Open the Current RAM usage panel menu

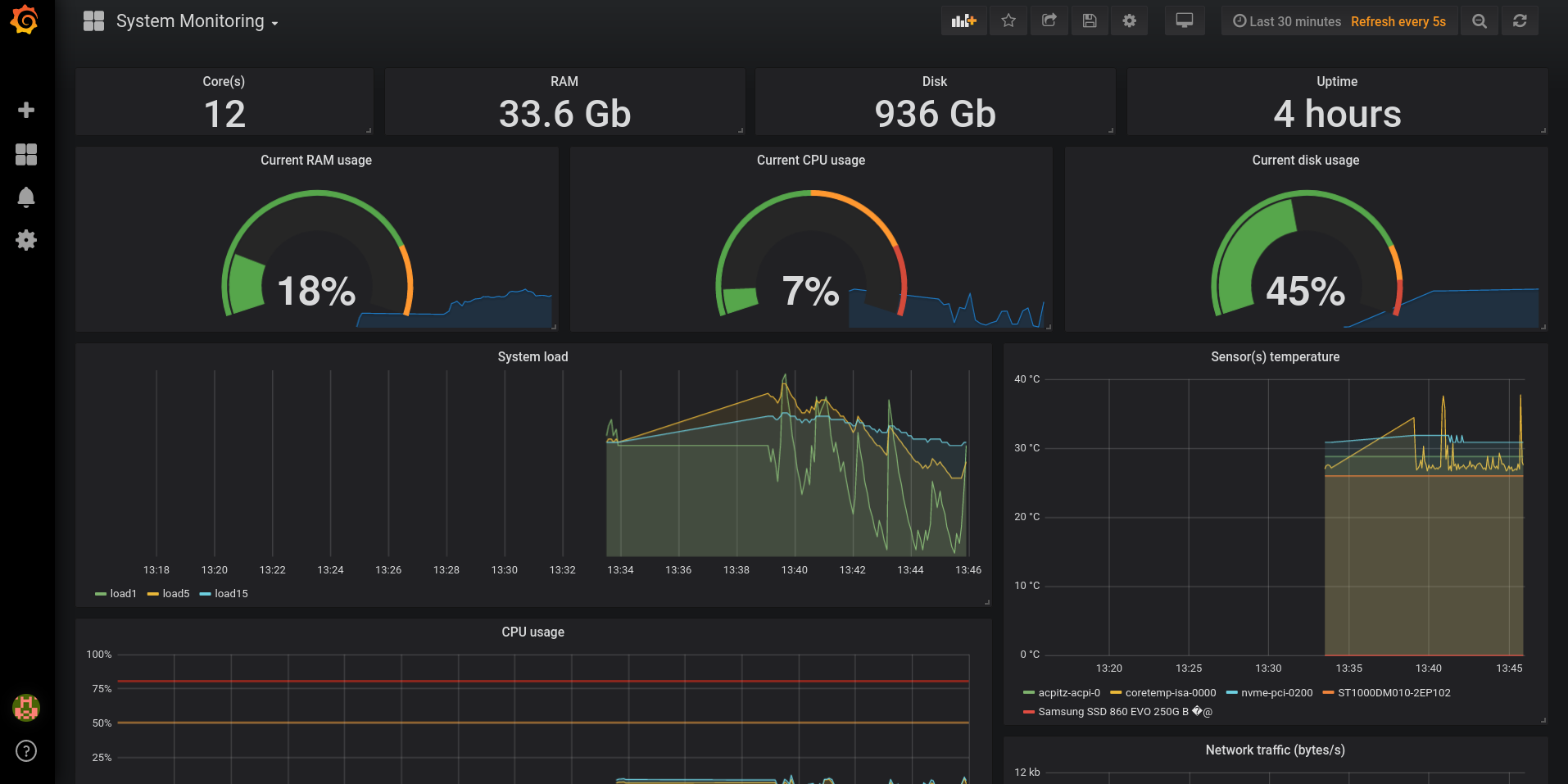(x=316, y=160)
